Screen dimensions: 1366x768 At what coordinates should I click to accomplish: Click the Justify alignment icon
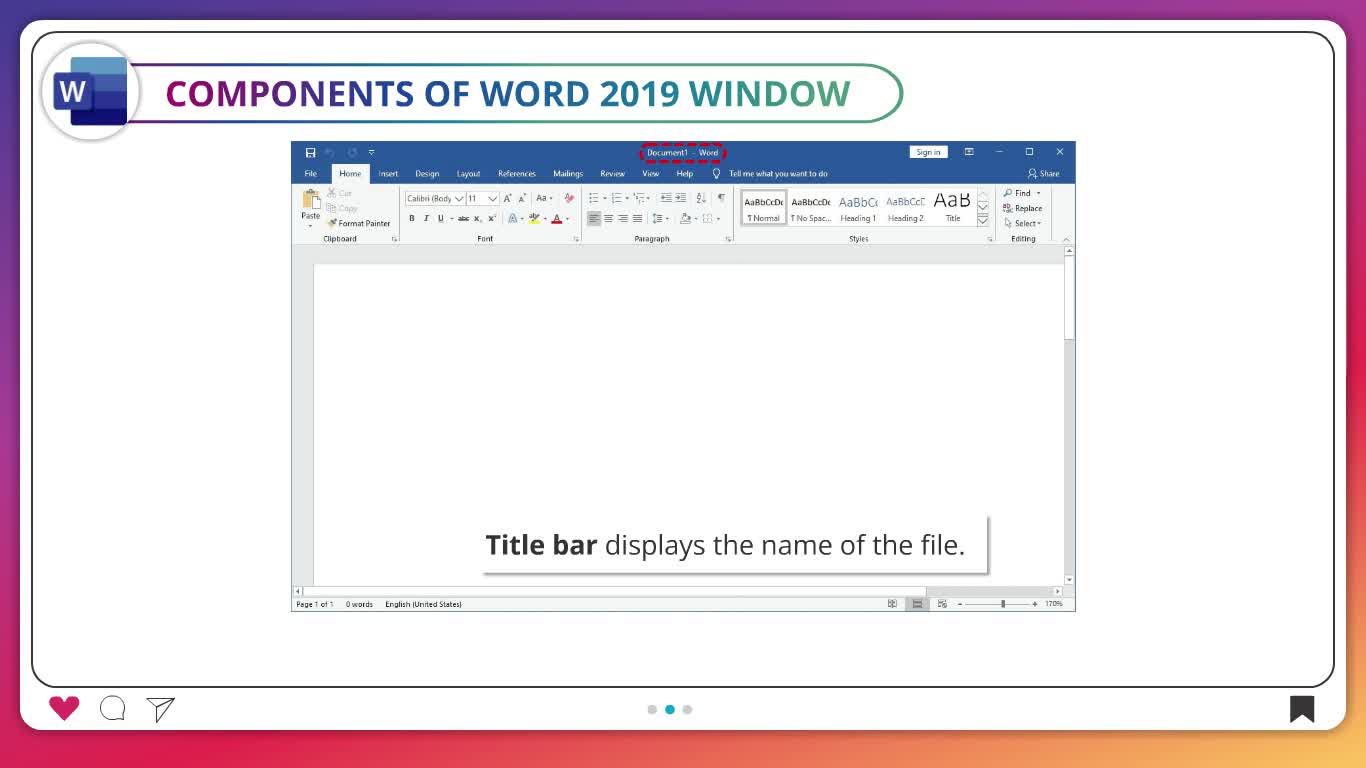[637, 218]
